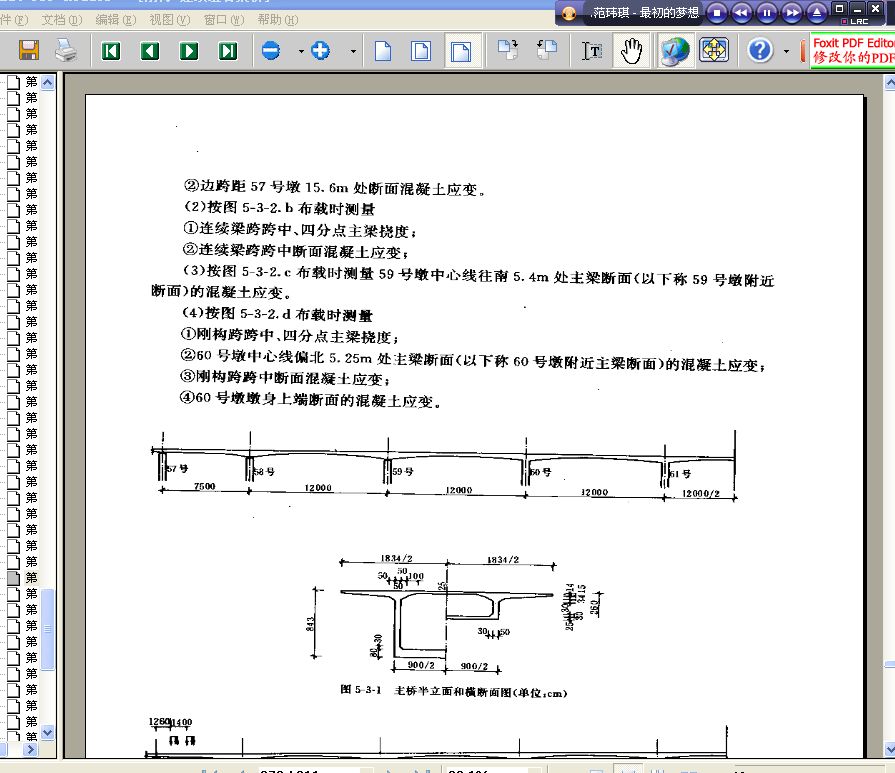Click the Foxit PDF Editor advertisement banner
Screen dimensions: 895x773
tap(853, 50)
